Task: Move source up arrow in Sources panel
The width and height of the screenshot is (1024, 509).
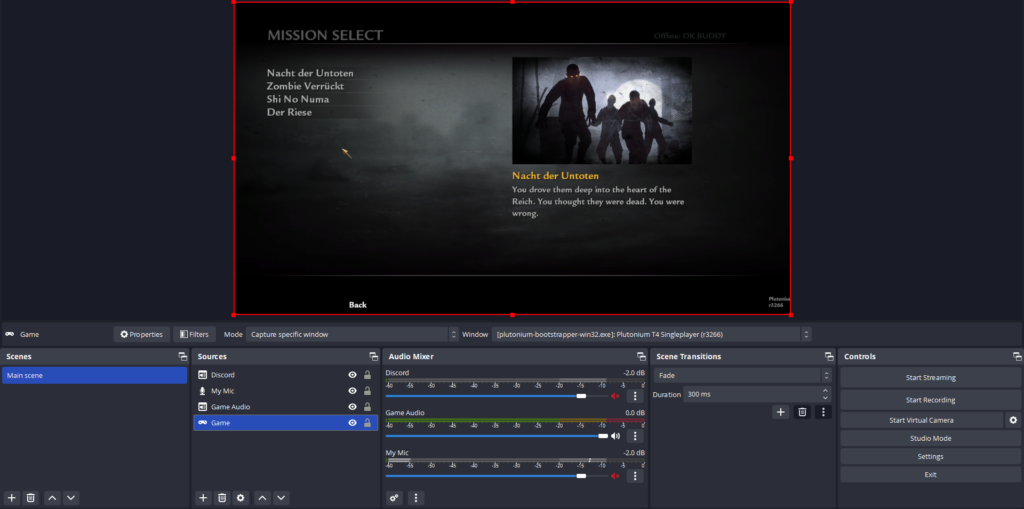Action: tap(263, 498)
